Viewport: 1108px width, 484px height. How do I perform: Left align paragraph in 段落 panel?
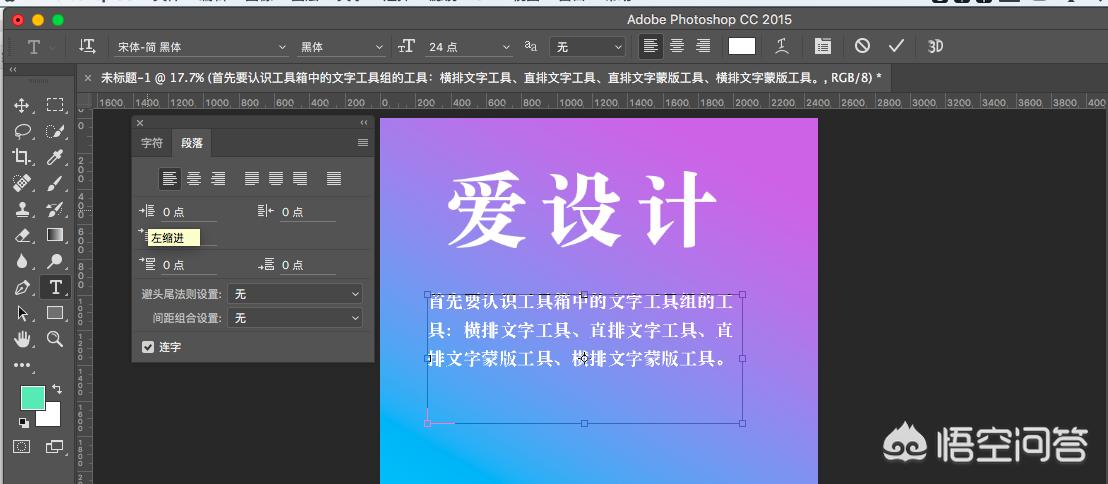click(170, 179)
